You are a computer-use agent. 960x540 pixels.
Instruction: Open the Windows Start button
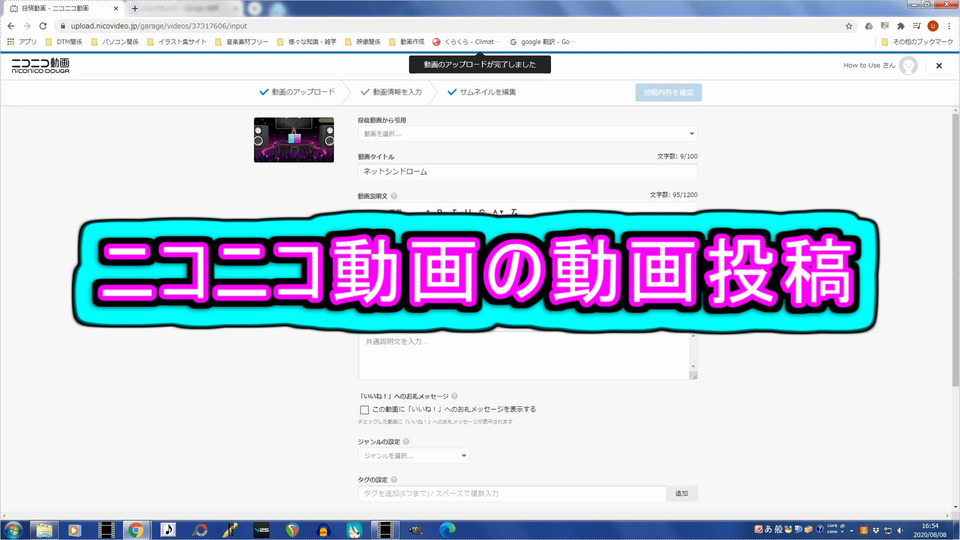point(13,530)
